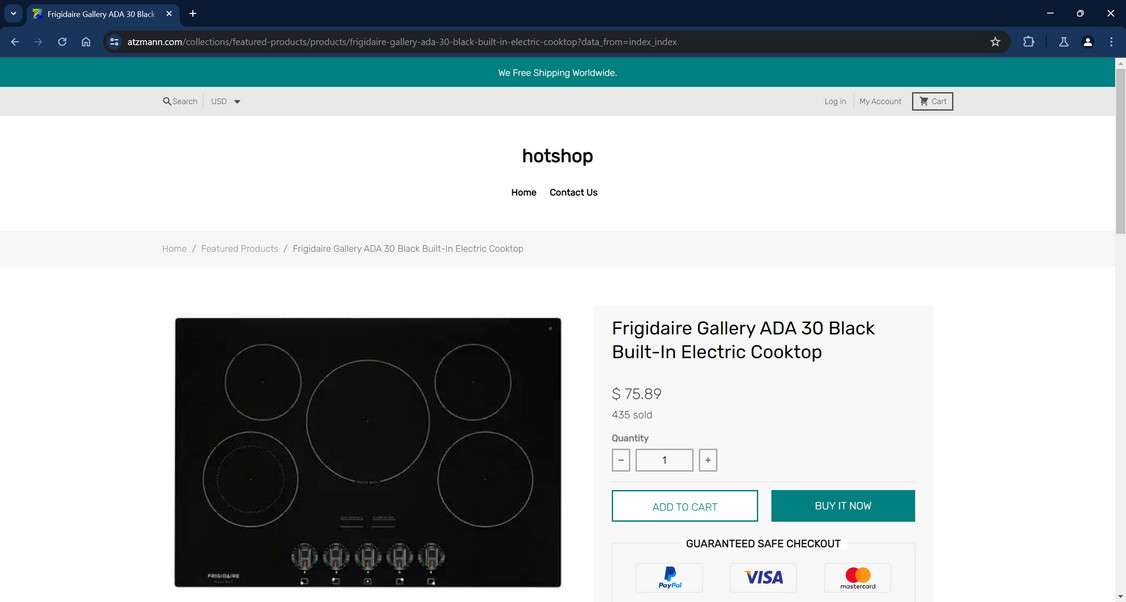Screen dimensions: 1126x602
Task: Open the shopping Cart
Action: (x=932, y=101)
